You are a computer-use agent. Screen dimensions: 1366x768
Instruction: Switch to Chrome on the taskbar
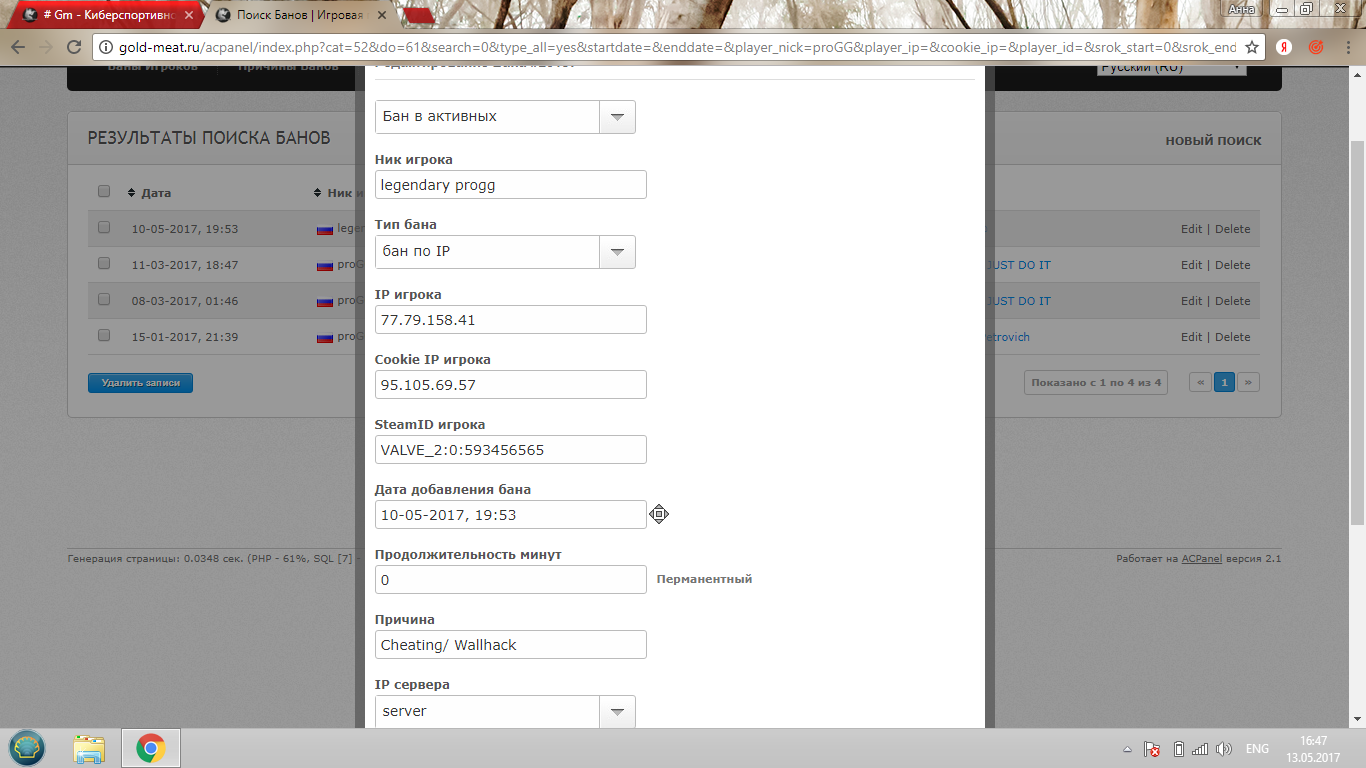(x=151, y=747)
